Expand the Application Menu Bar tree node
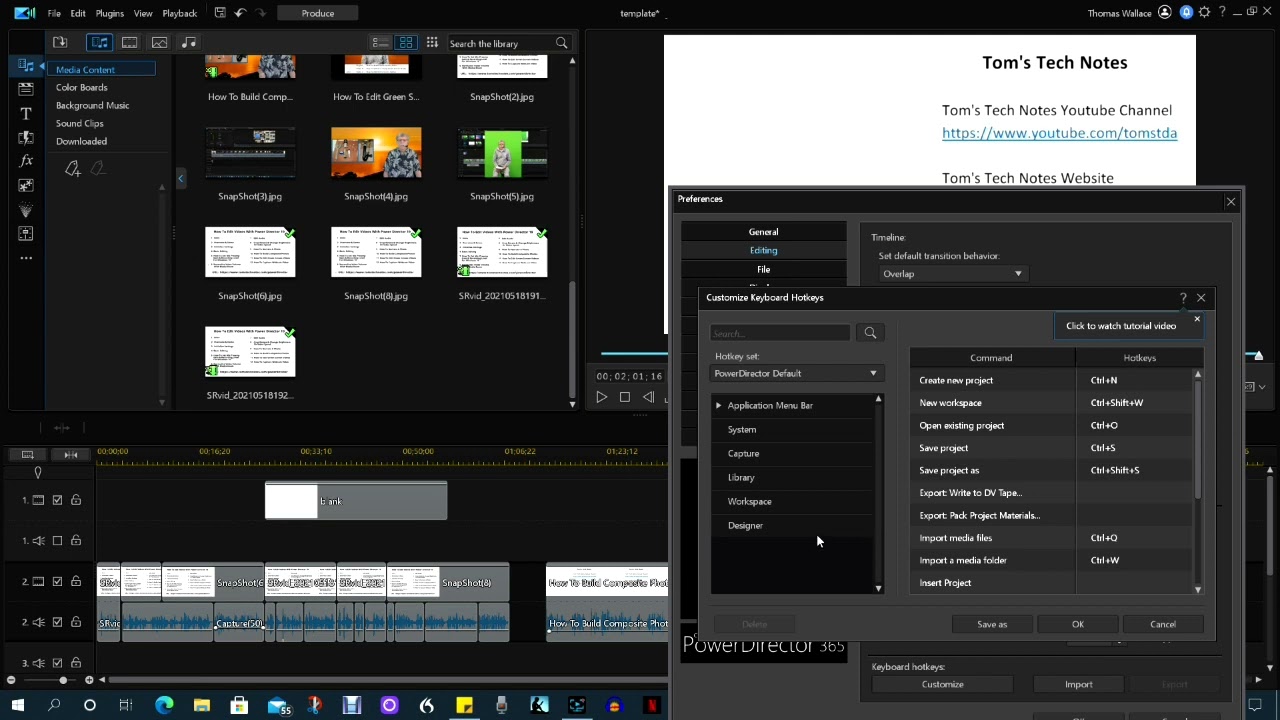 718,406
